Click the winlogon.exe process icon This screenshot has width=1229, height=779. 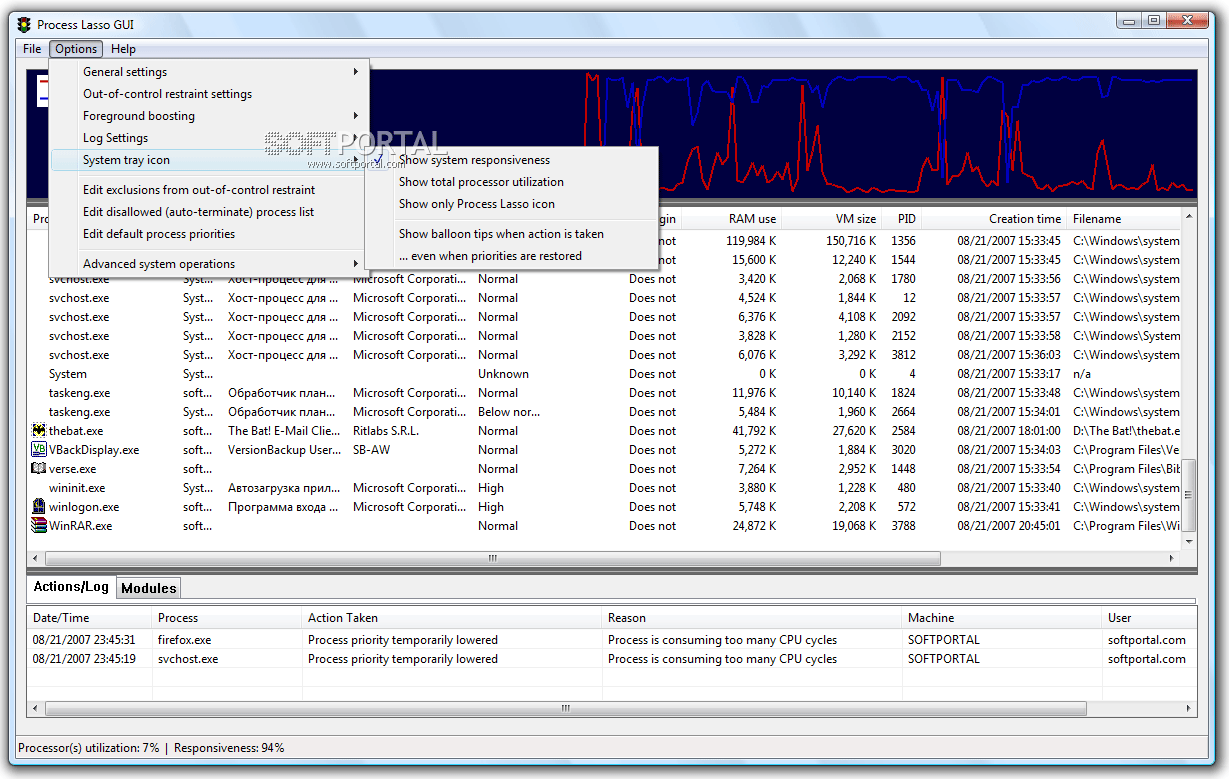[x=40, y=507]
